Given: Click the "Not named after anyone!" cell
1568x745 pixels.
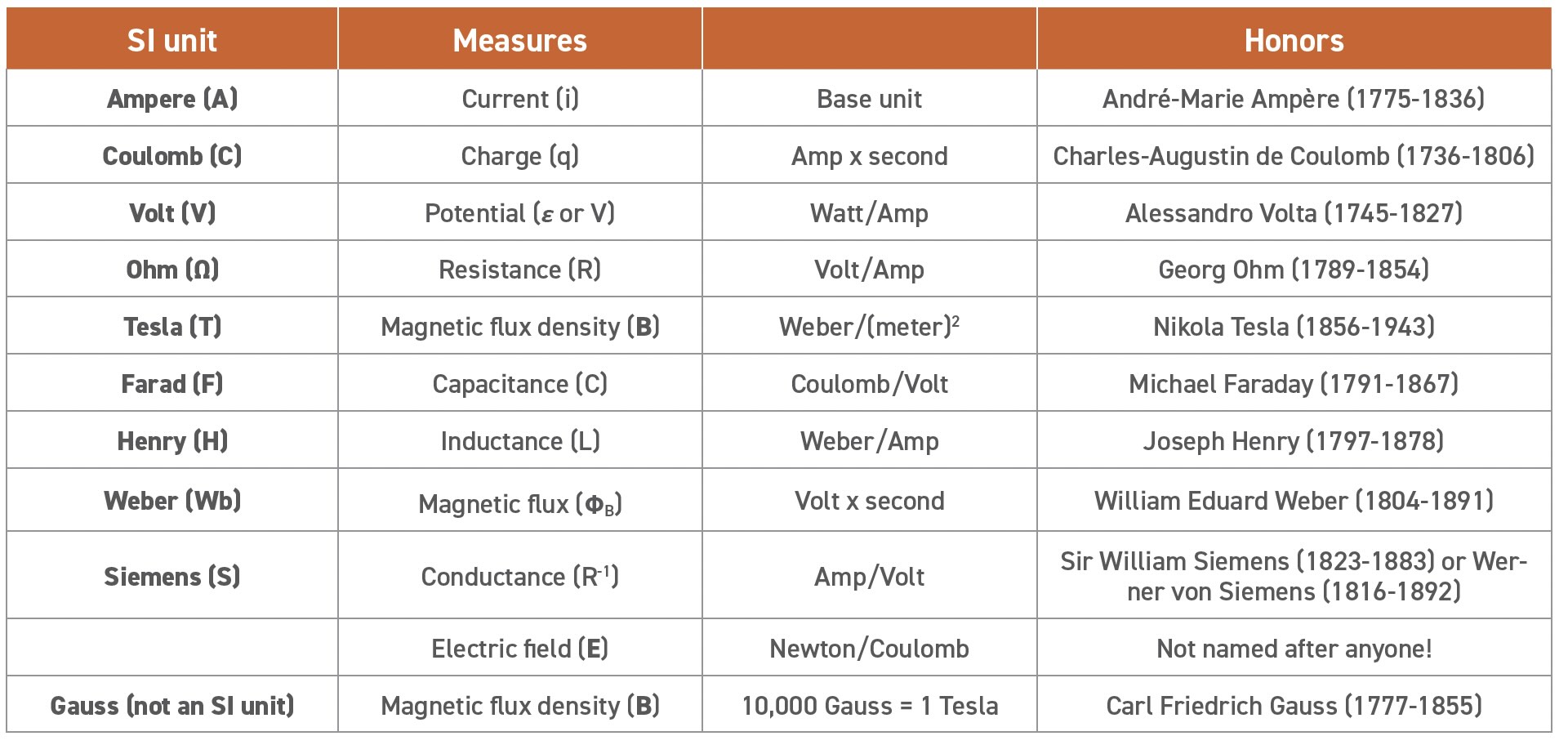Looking at the screenshot, I should pyautogui.click(x=1294, y=649).
